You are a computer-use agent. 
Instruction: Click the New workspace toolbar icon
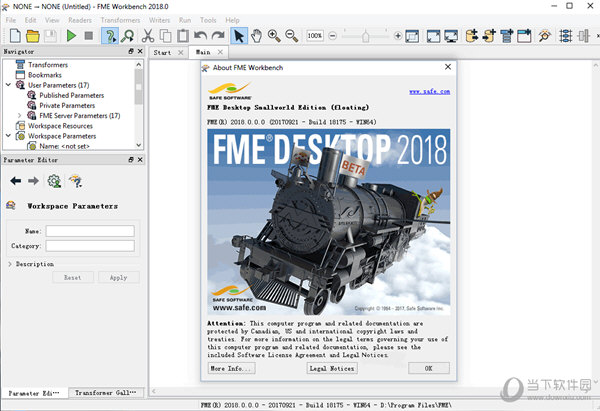15,36
